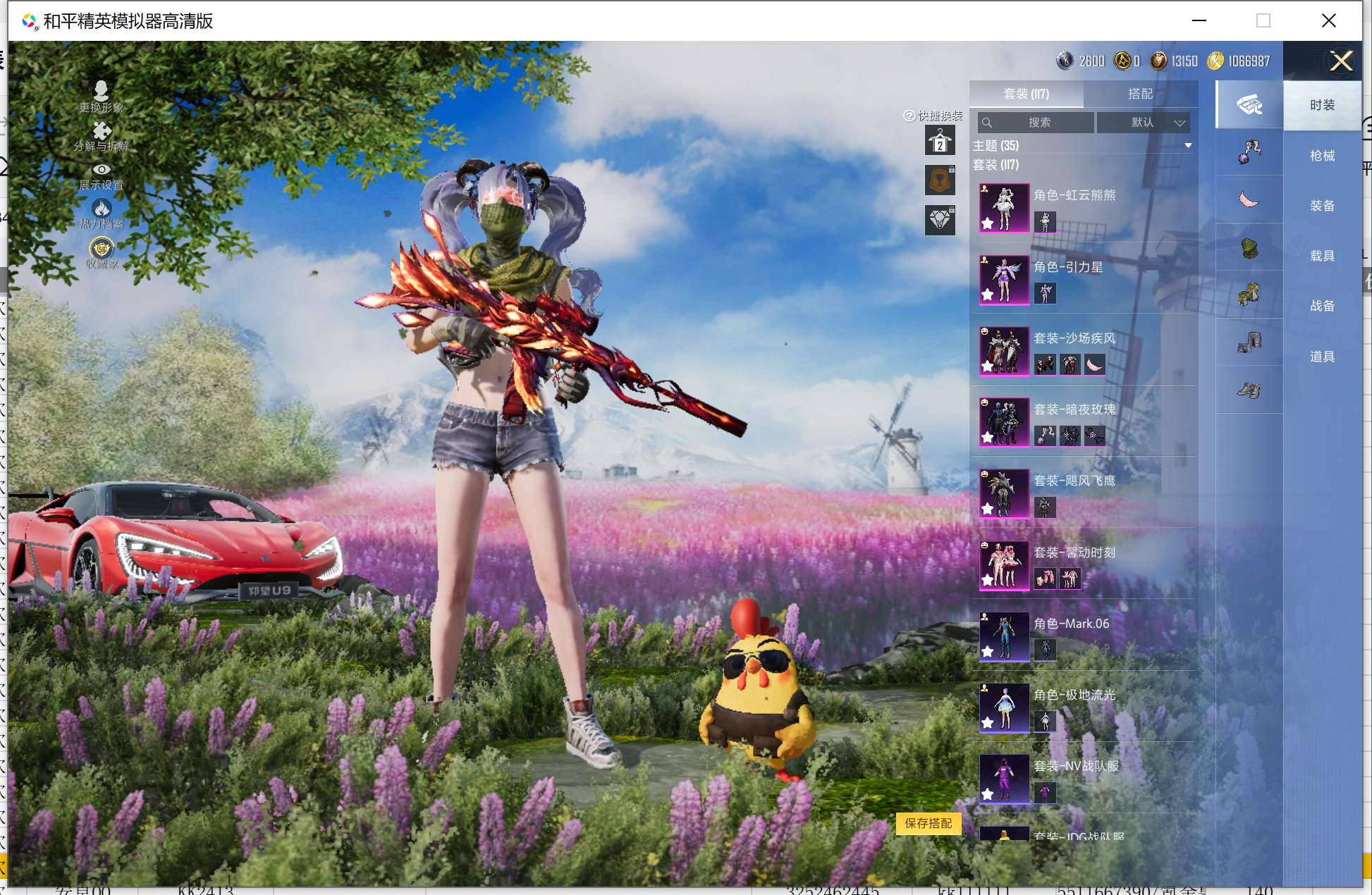Screen dimensions: 1372x895
Task: Open the 枪械 firearms menu tab
Action: (x=1322, y=156)
